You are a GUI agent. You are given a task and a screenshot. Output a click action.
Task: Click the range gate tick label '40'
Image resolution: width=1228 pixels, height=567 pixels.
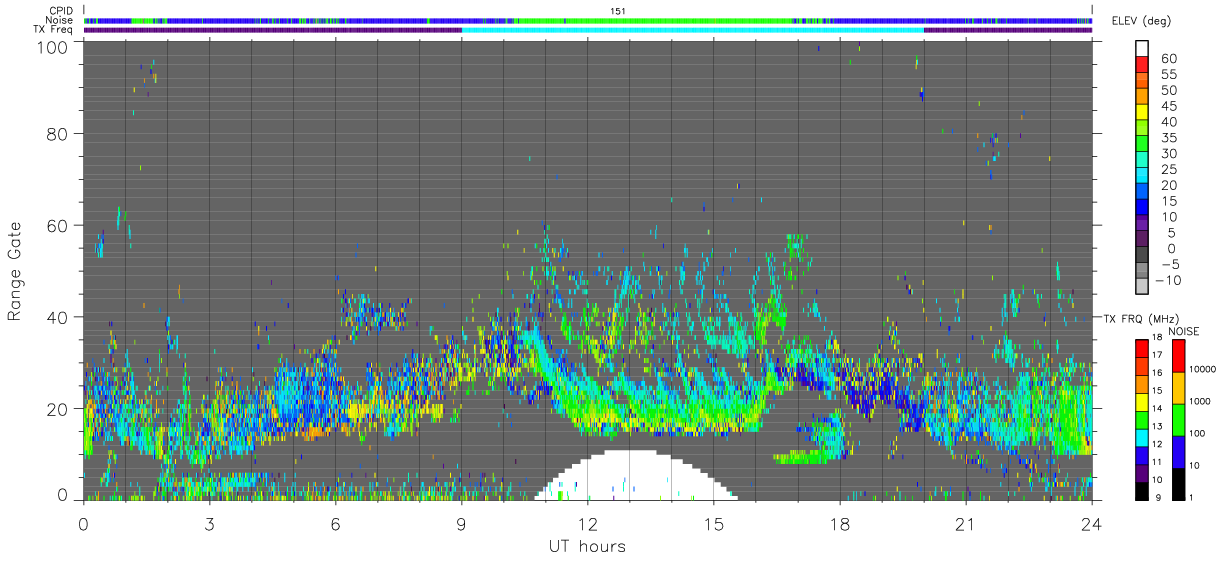[x=57, y=317]
